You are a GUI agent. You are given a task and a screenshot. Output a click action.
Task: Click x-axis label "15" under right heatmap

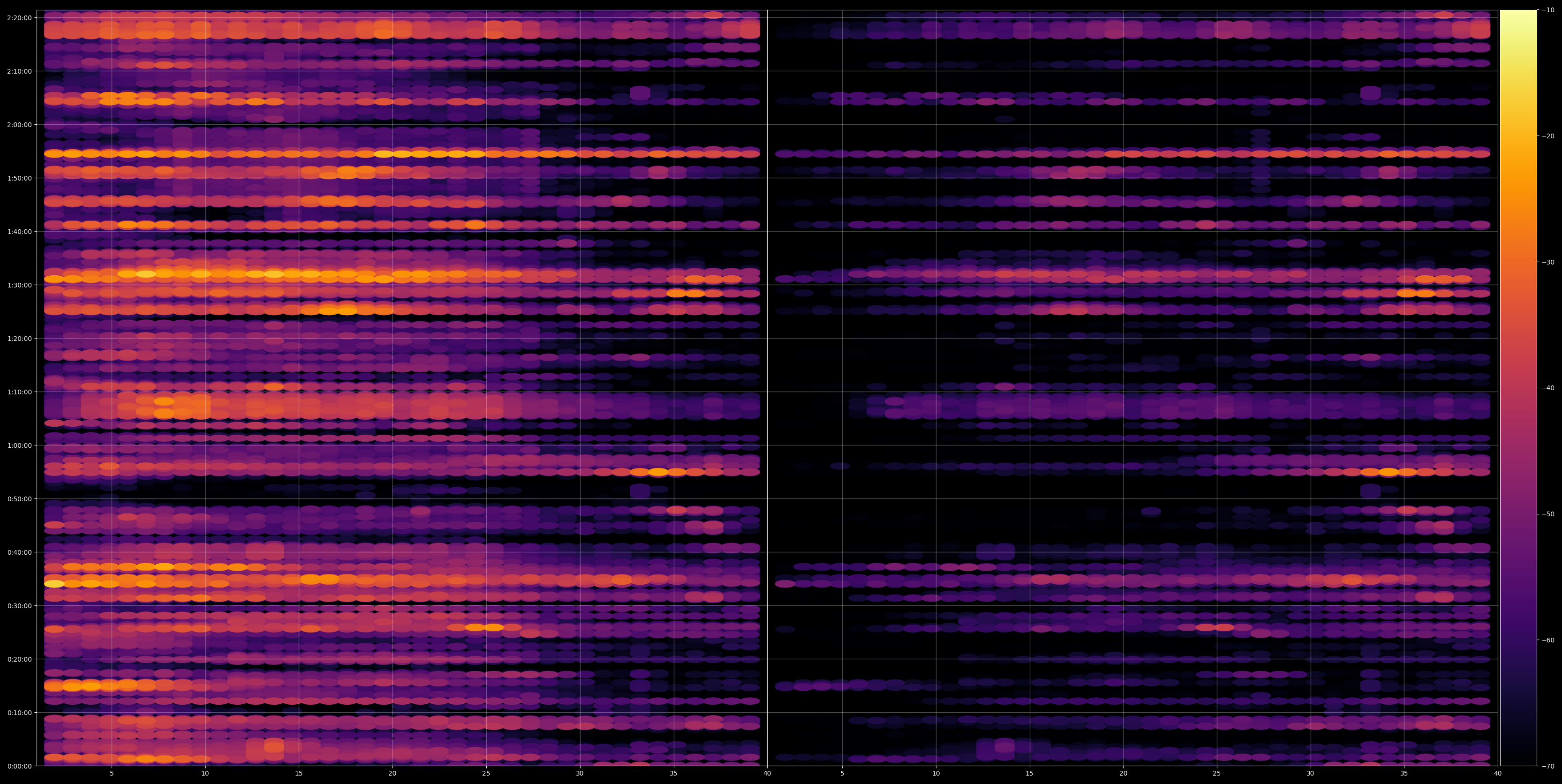coord(1030,774)
